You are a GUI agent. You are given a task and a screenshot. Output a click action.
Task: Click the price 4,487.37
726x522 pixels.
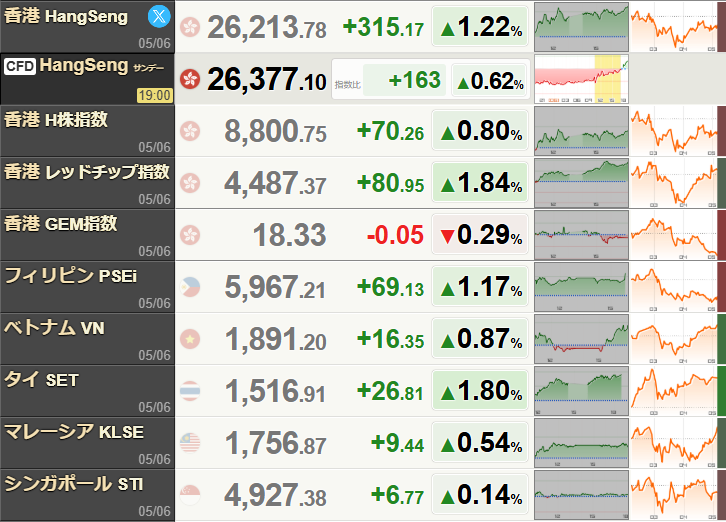point(275,183)
